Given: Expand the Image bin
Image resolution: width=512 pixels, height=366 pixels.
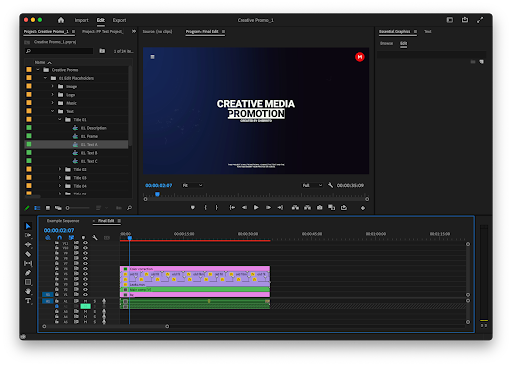Looking at the screenshot, I should tap(52, 86).
